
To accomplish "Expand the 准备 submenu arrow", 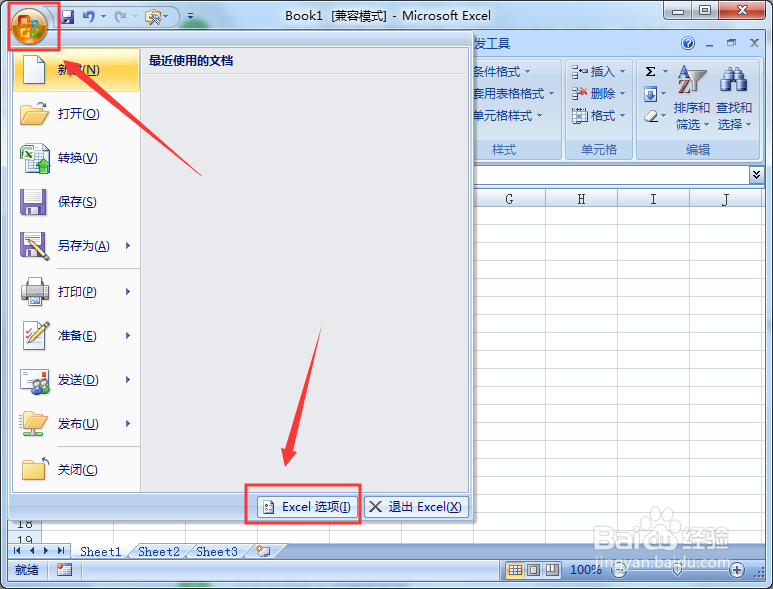I will (128, 336).
